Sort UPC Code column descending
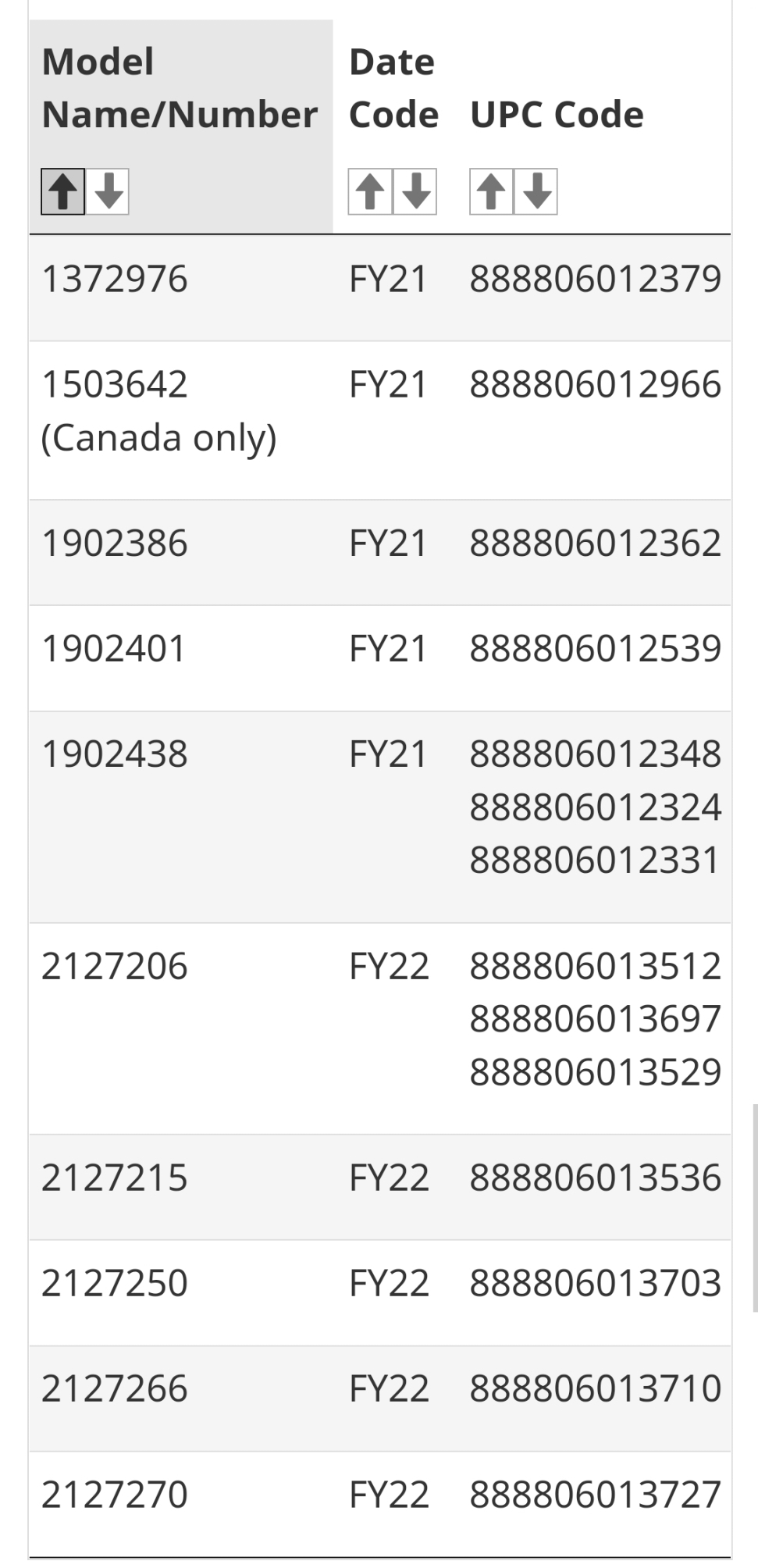The image size is (758, 1568). [x=536, y=191]
